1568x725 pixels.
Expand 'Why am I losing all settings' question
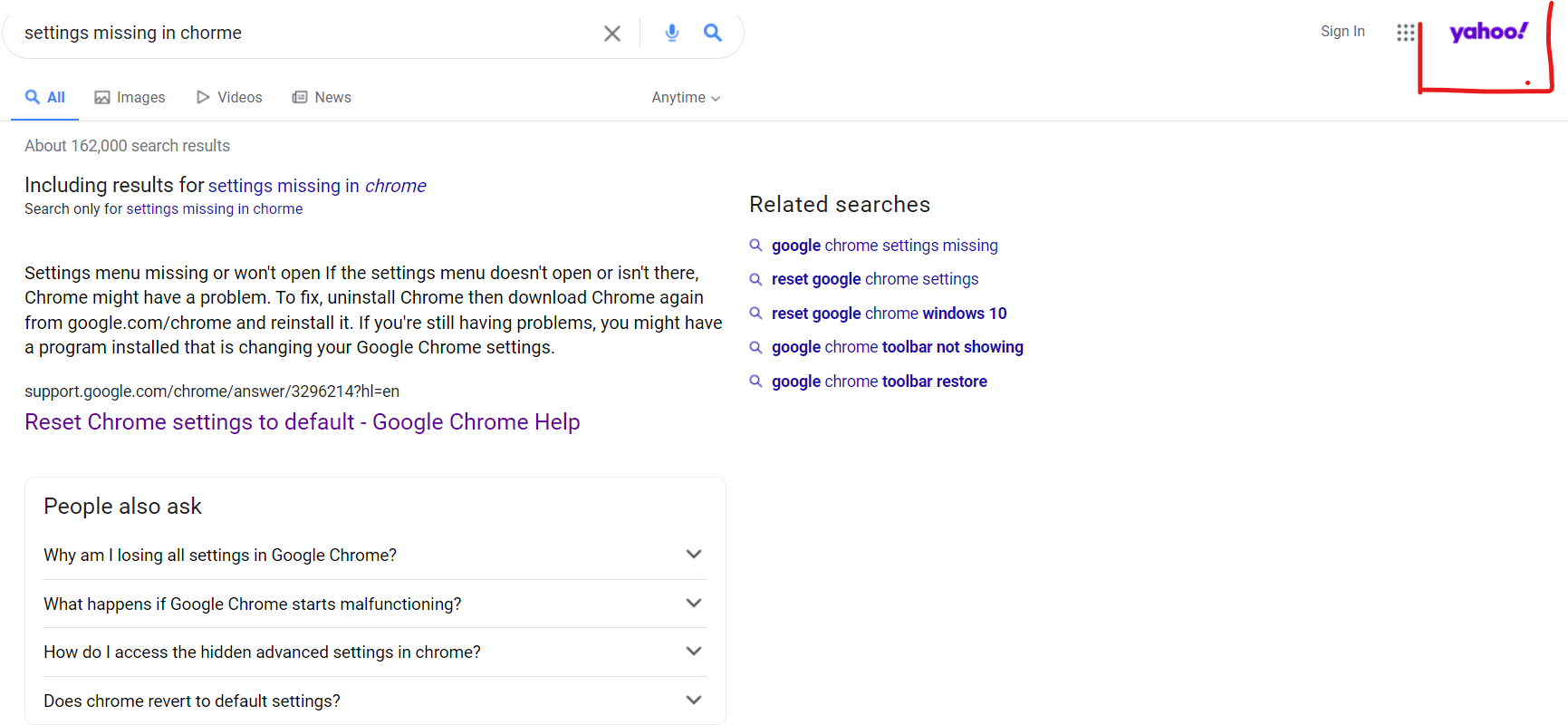click(x=694, y=555)
